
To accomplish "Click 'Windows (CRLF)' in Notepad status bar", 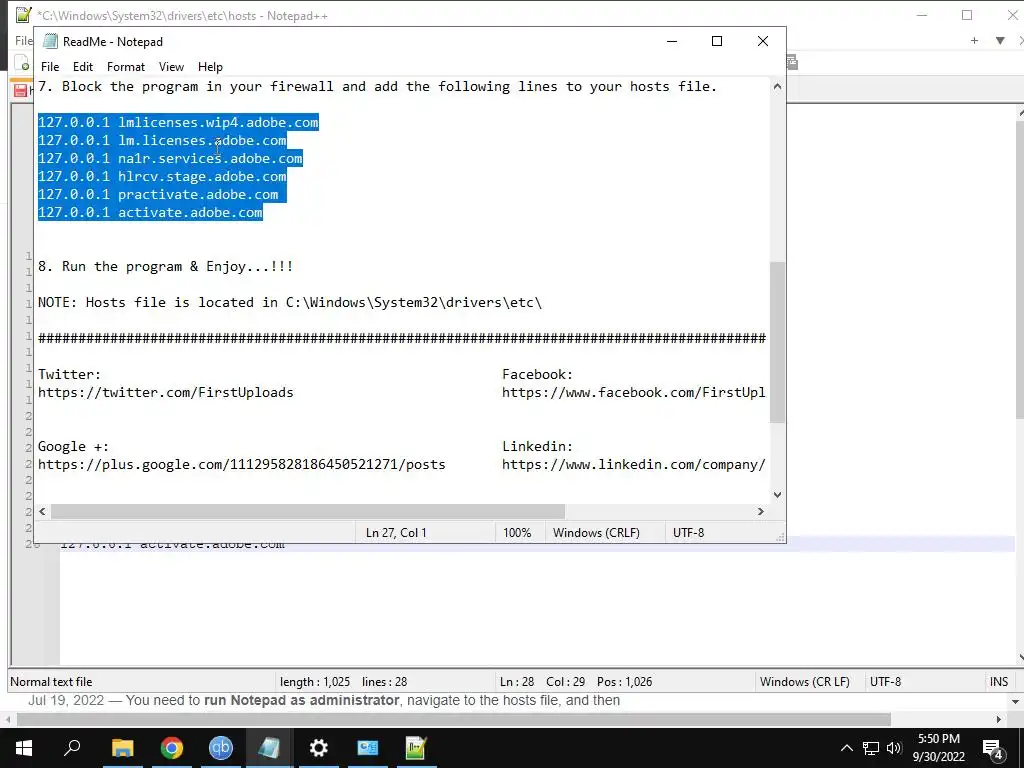I will pyautogui.click(x=596, y=533).
